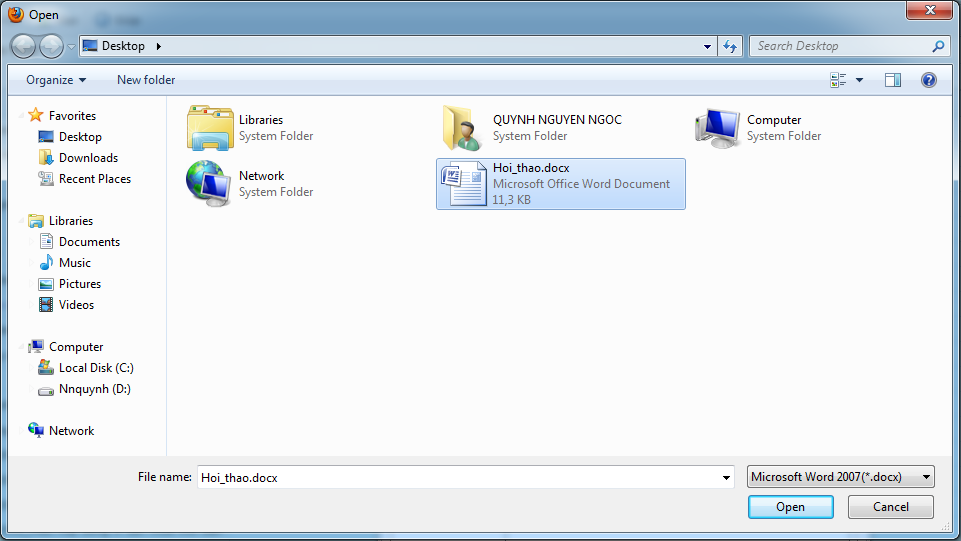This screenshot has height=541, width=961.
Task: Click the Search Desktop input field
Action: [x=840, y=46]
